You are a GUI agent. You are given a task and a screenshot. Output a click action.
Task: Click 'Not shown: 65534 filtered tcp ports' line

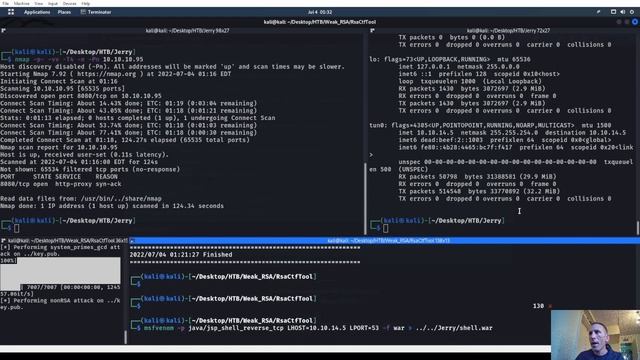(90, 169)
